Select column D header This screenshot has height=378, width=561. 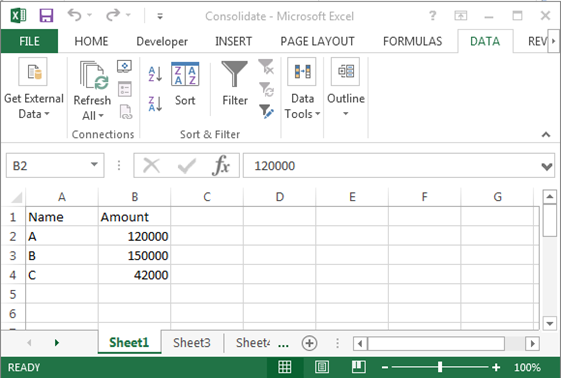pyautogui.click(x=280, y=197)
